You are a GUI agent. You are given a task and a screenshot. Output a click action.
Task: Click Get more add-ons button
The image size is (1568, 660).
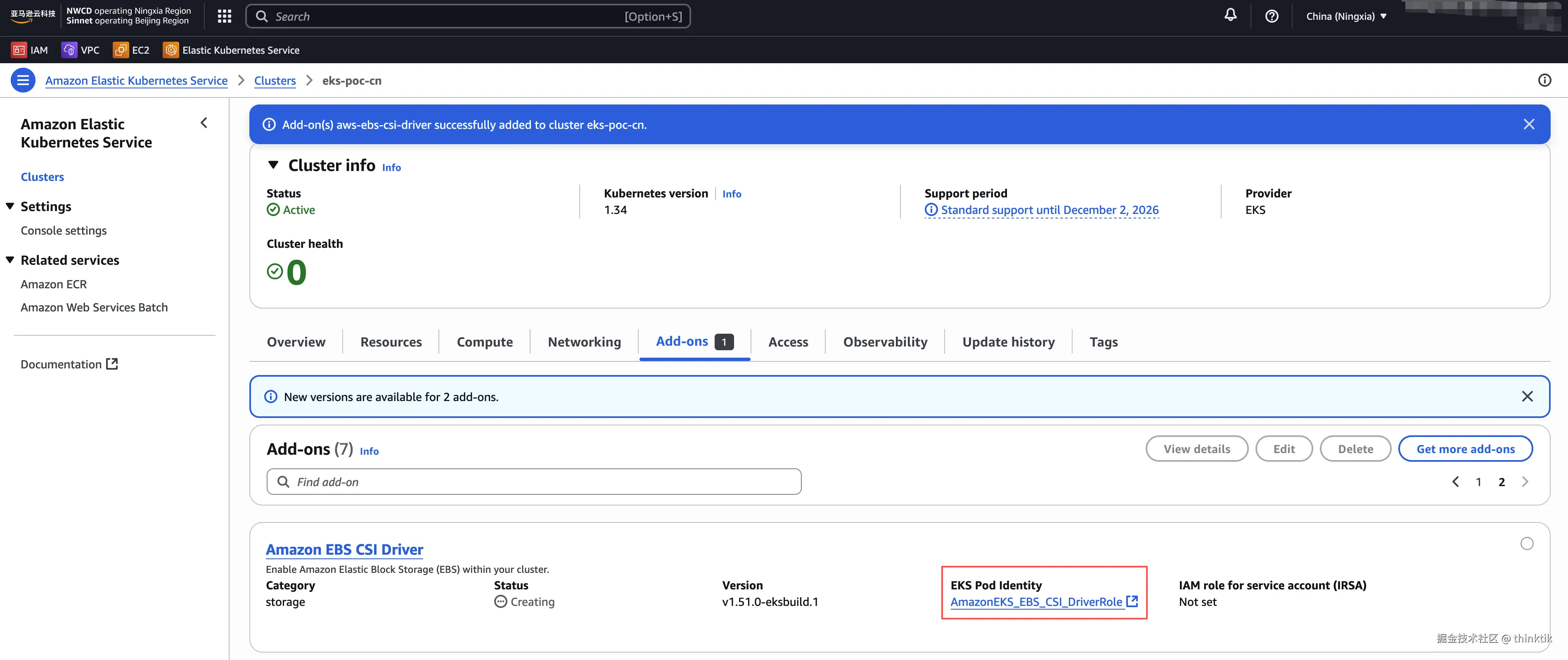click(1465, 449)
